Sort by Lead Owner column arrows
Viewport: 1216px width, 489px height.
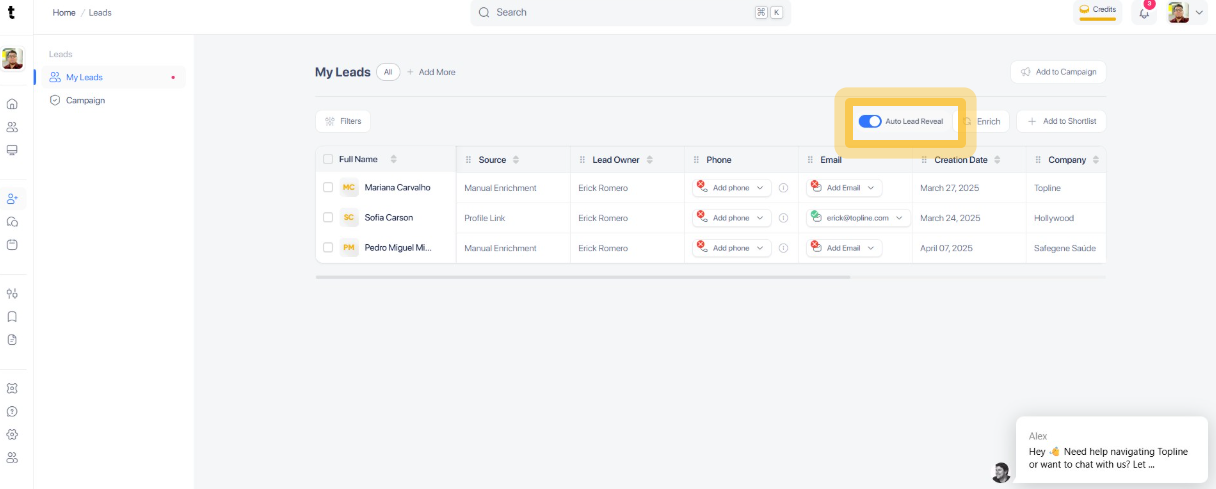(650, 160)
